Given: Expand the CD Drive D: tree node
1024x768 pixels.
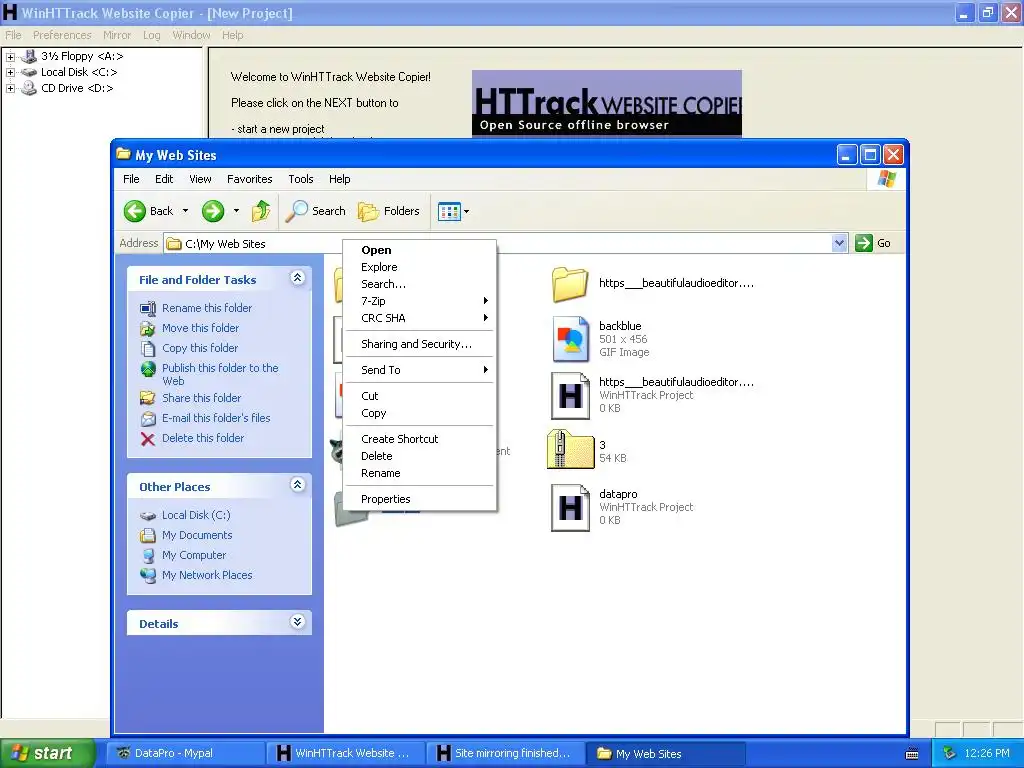Looking at the screenshot, I should pyautogui.click(x=10, y=88).
